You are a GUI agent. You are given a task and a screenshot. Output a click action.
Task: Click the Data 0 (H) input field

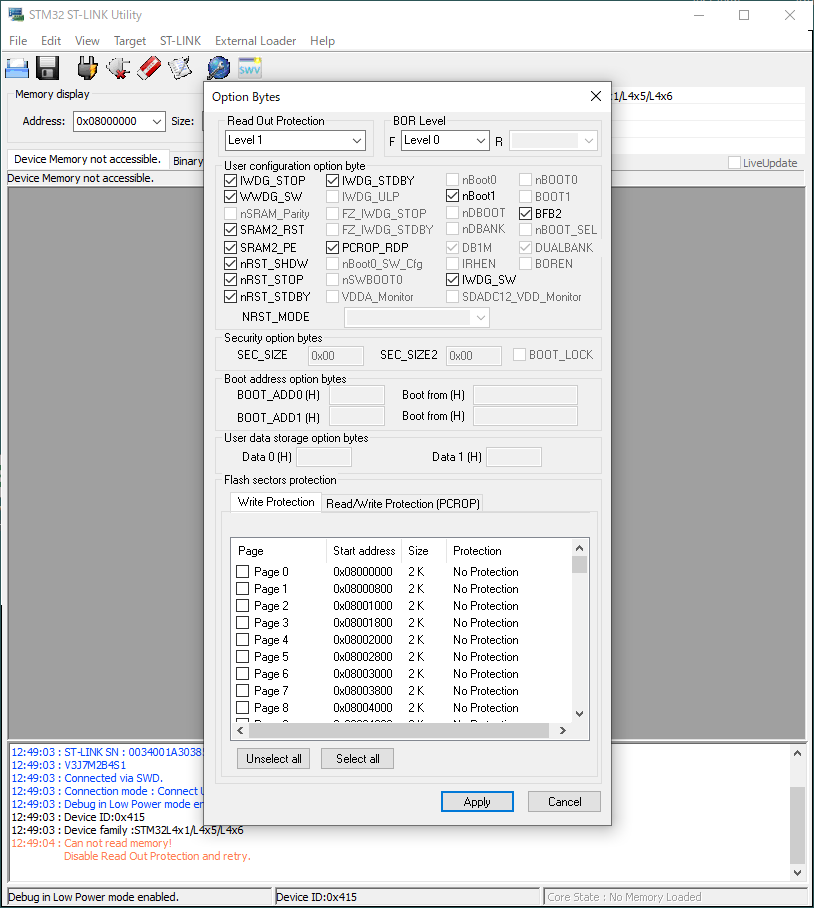pyautogui.click(x=324, y=457)
